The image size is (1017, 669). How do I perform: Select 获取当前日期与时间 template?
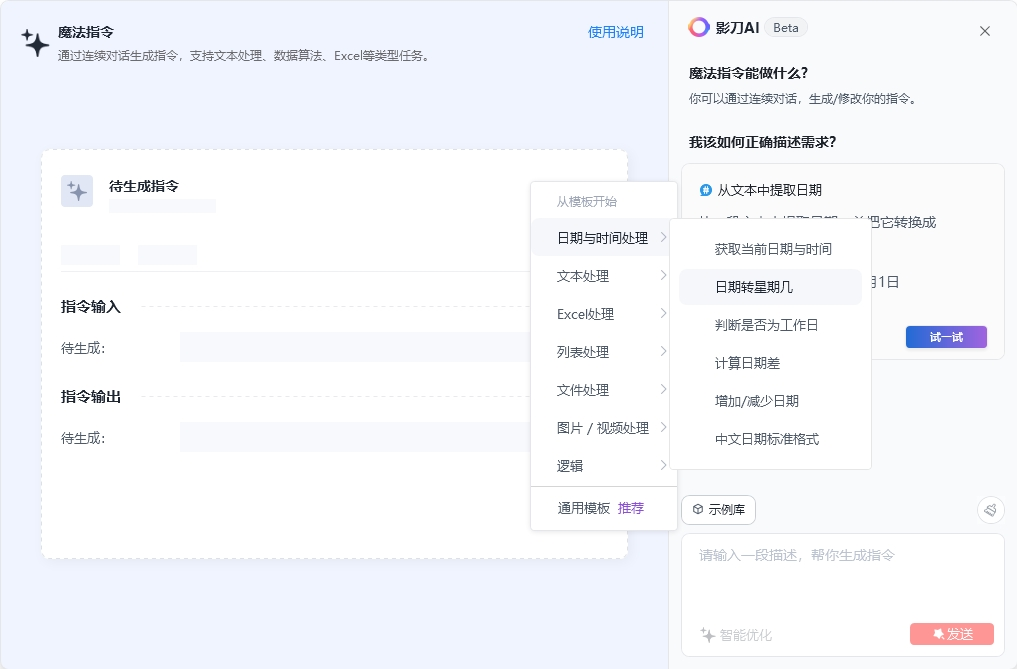point(773,249)
